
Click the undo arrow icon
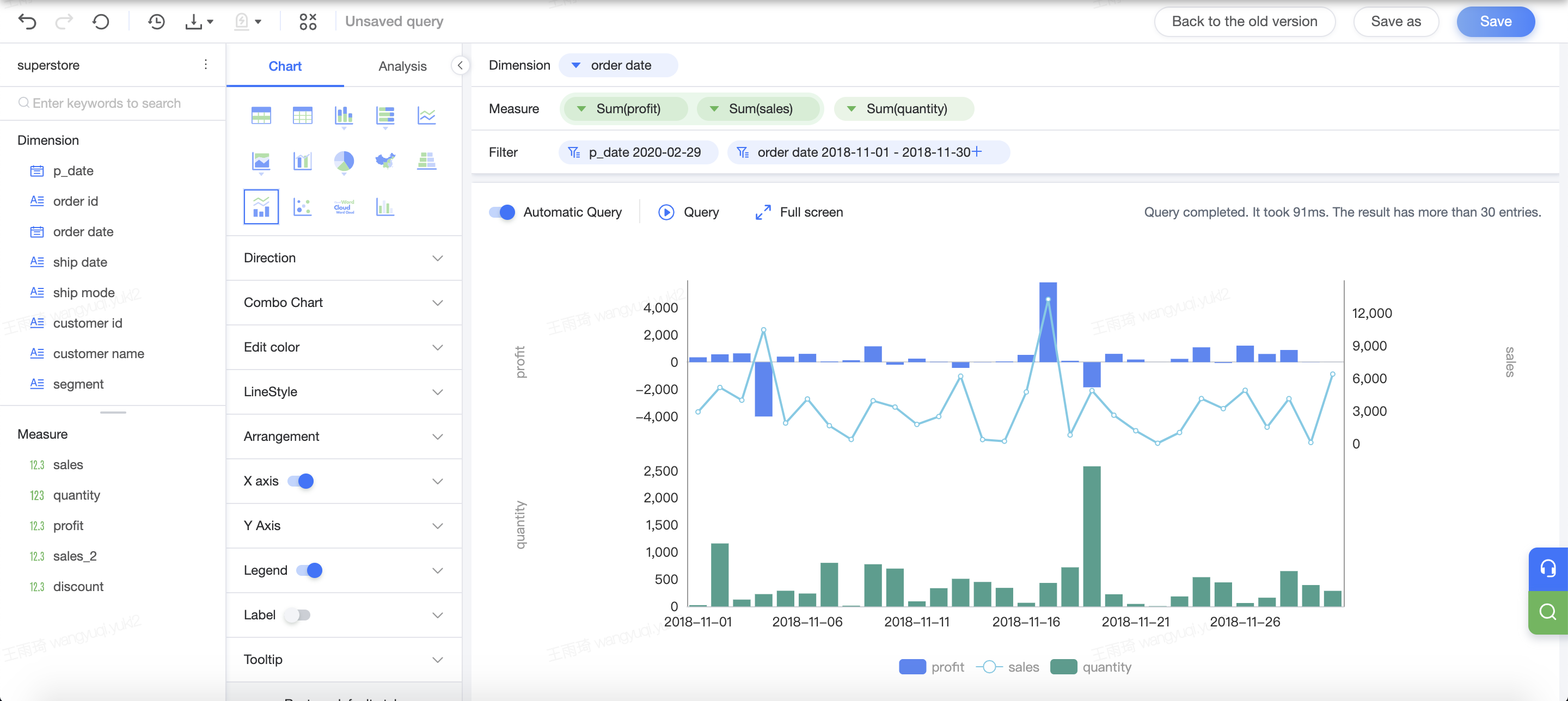coord(27,22)
